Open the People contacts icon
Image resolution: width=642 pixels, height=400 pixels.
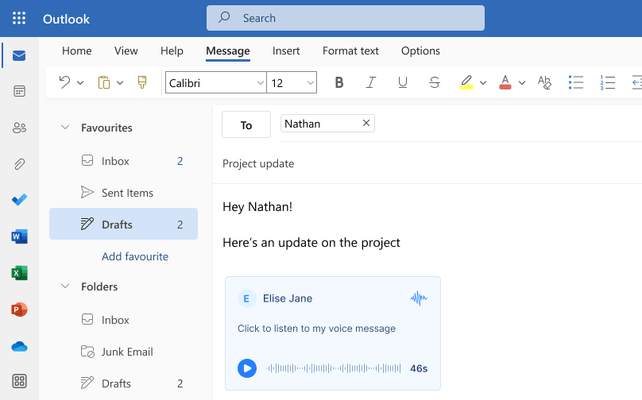19,128
